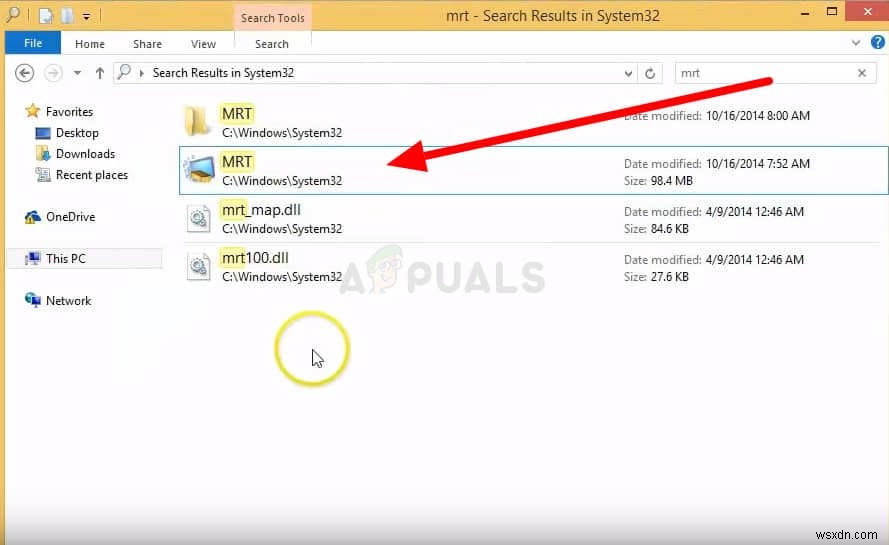Select Network in the navigation pane
This screenshot has height=545, width=889.
coord(69,301)
